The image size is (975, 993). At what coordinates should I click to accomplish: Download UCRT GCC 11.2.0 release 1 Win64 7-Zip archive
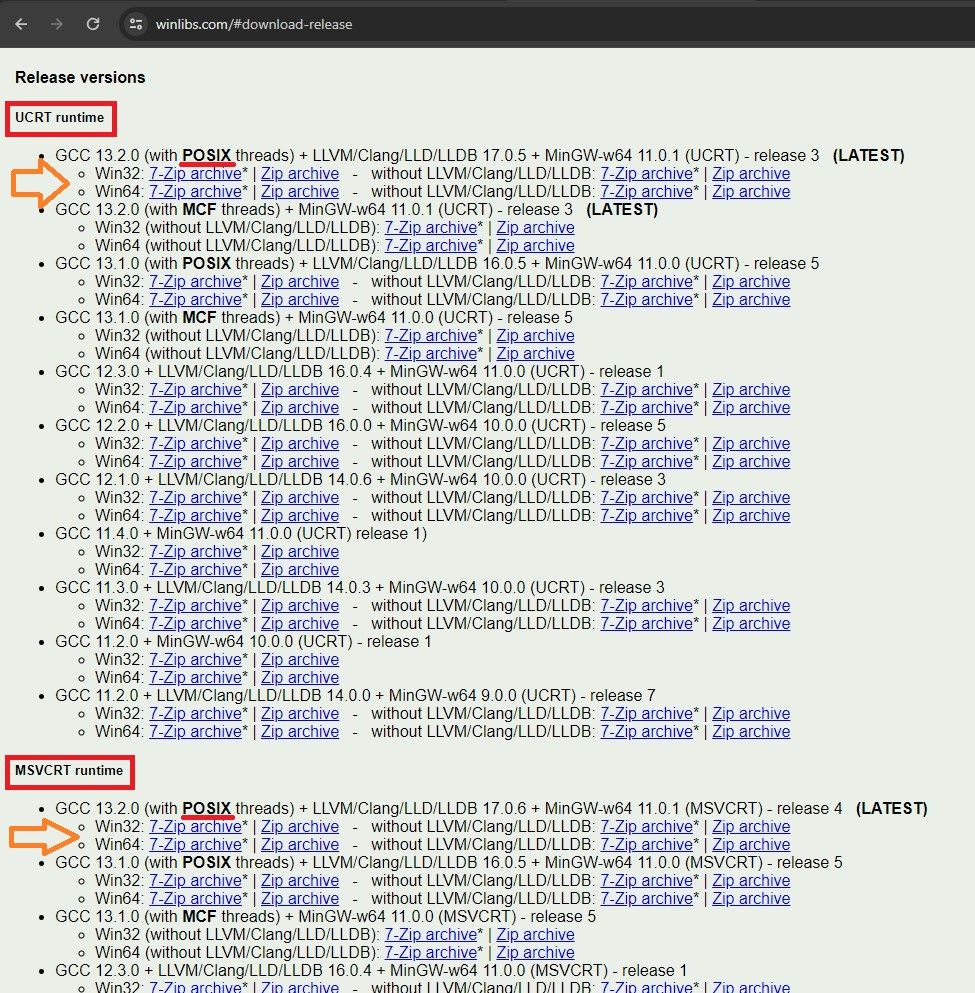(196, 677)
